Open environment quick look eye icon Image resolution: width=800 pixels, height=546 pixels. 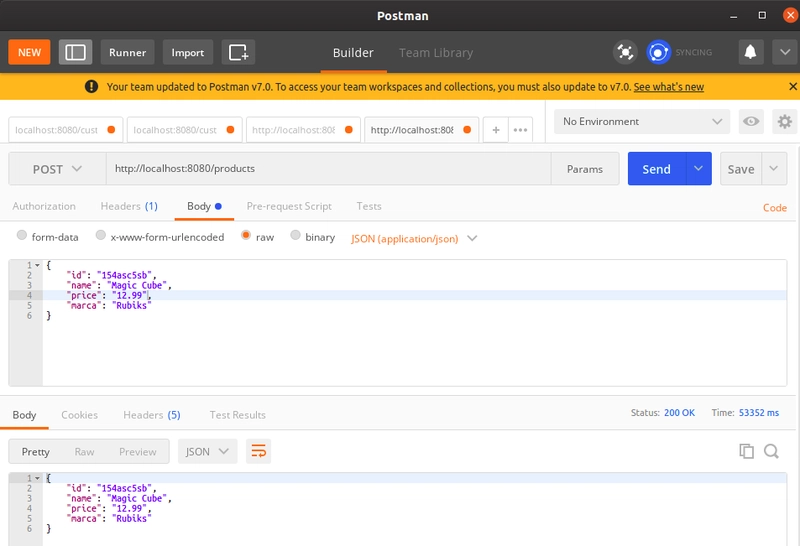click(751, 121)
